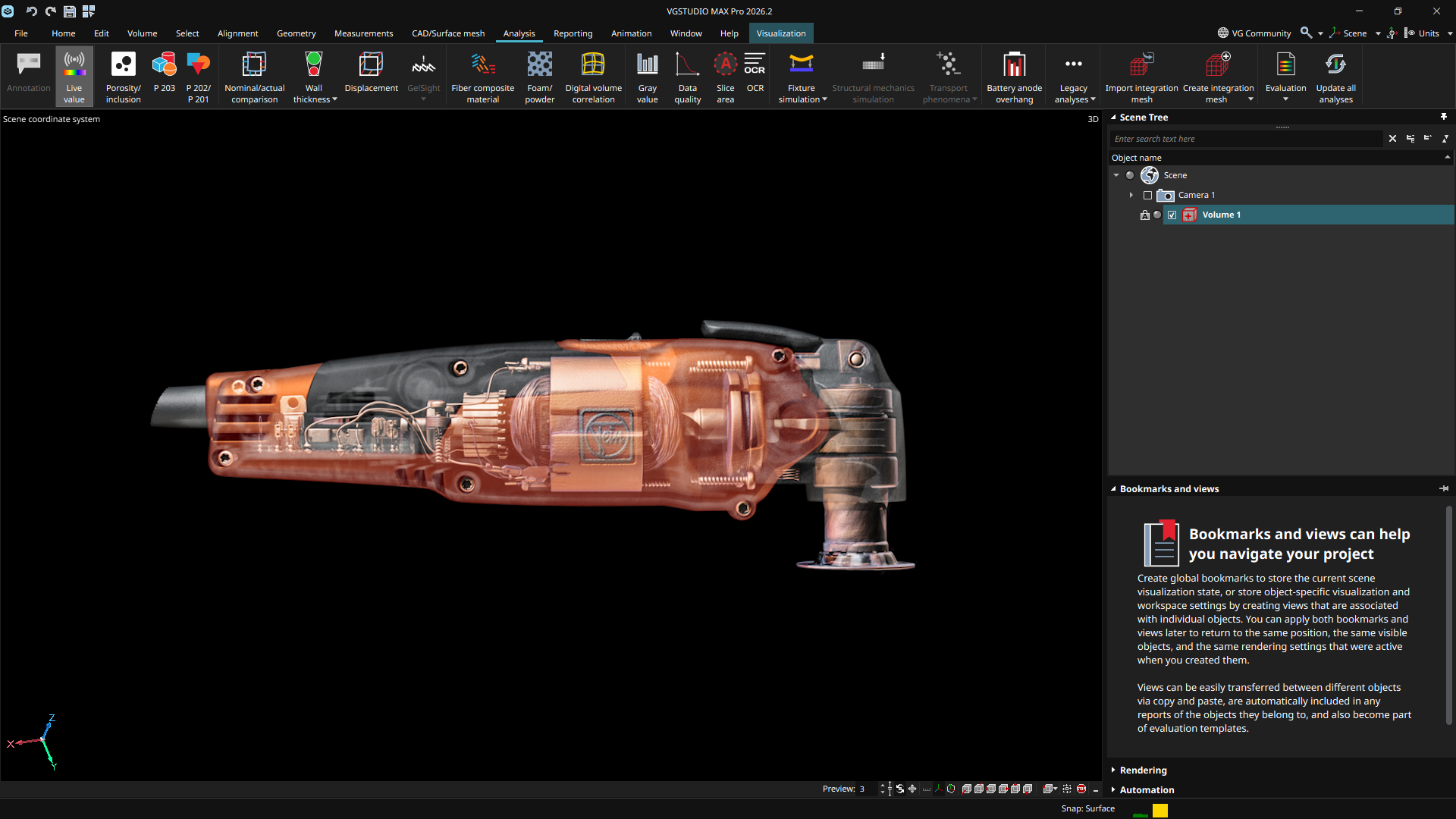This screenshot has height=819, width=1456.
Task: Switch to the Measurements tab
Action: pos(363,33)
